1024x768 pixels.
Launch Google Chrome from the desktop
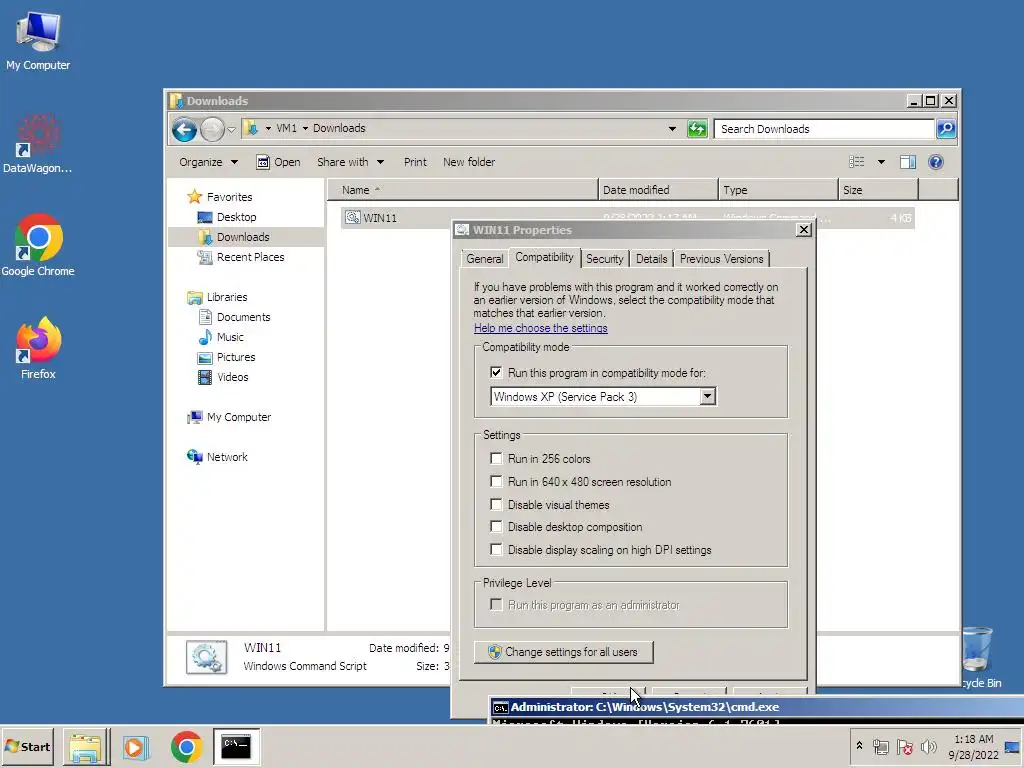(38, 246)
